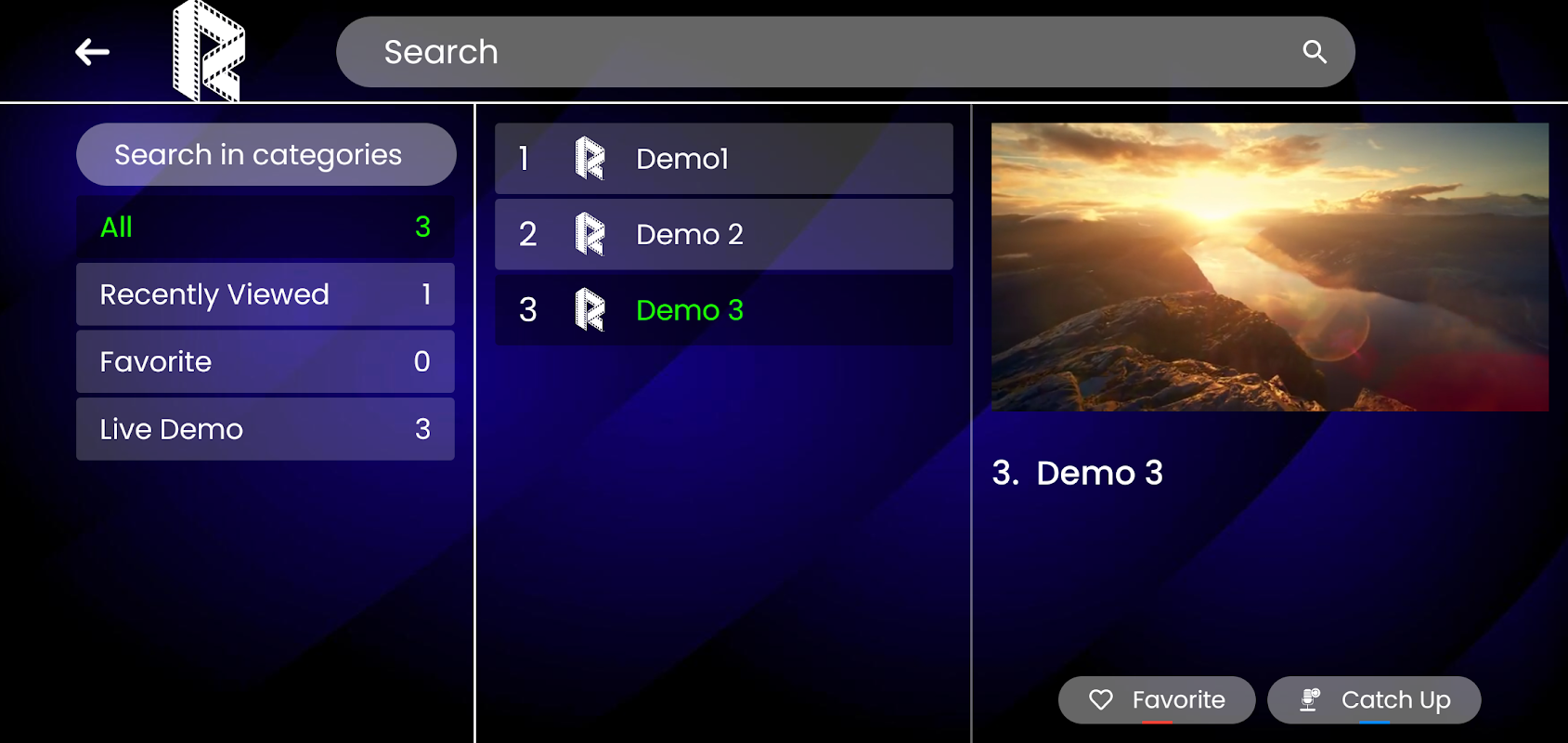Select channel Demo1 from the list
The image size is (1568, 743).
click(724, 159)
